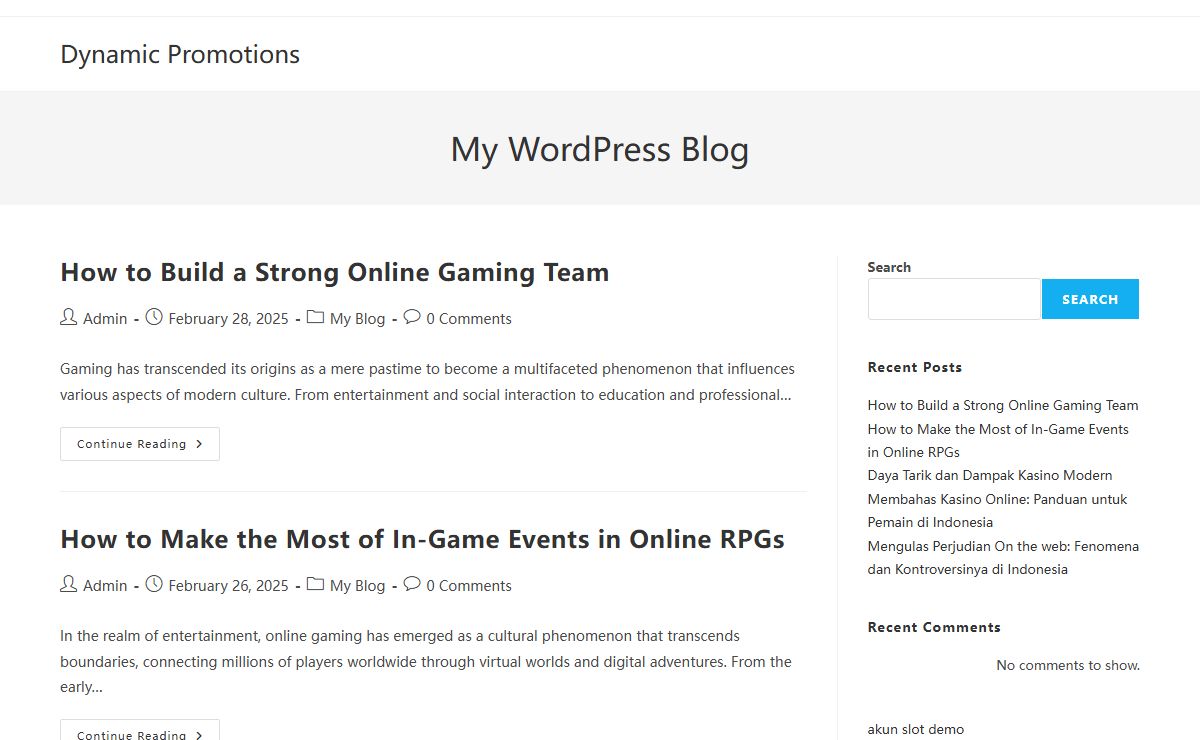Viewport: 1200px width, 740px height.
Task: Open 0 Comments link on the February 28 post
Action: pos(469,319)
